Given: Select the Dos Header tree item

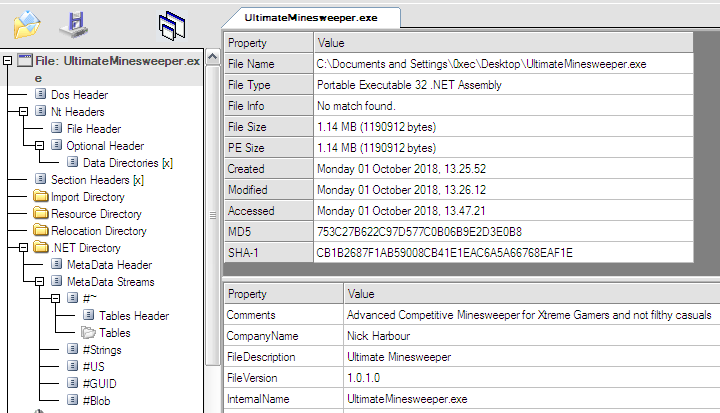Looking at the screenshot, I should pyautogui.click(x=79, y=95).
